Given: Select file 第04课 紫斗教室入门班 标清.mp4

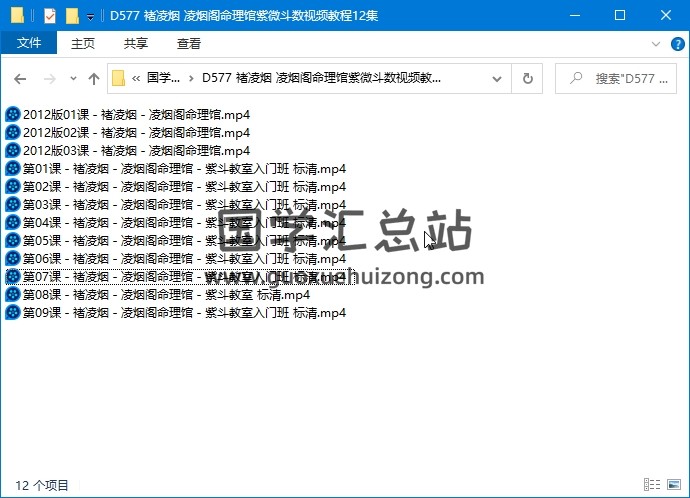Looking at the screenshot, I should click(x=184, y=223).
